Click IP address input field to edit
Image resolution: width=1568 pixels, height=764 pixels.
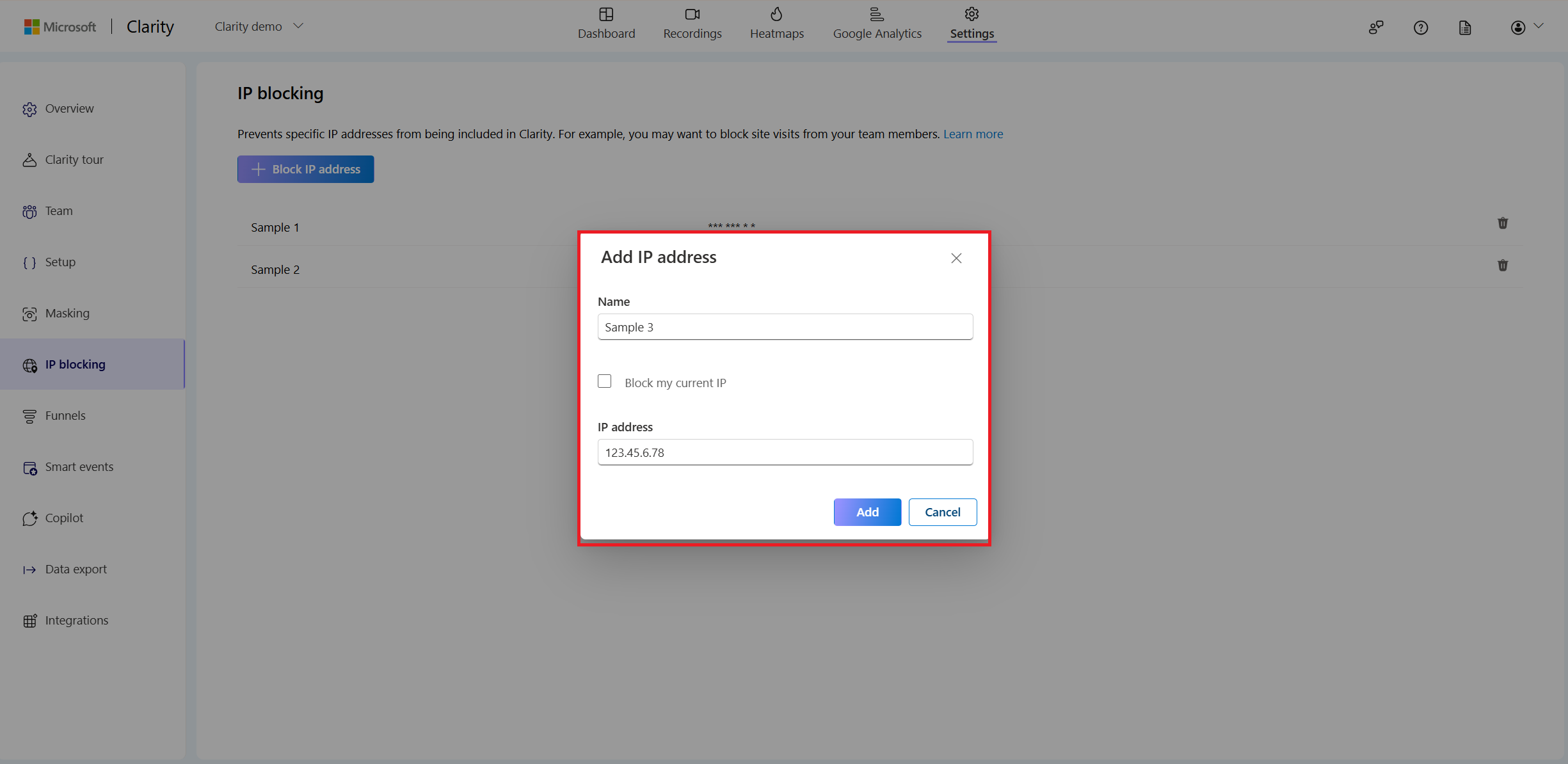[x=784, y=452]
